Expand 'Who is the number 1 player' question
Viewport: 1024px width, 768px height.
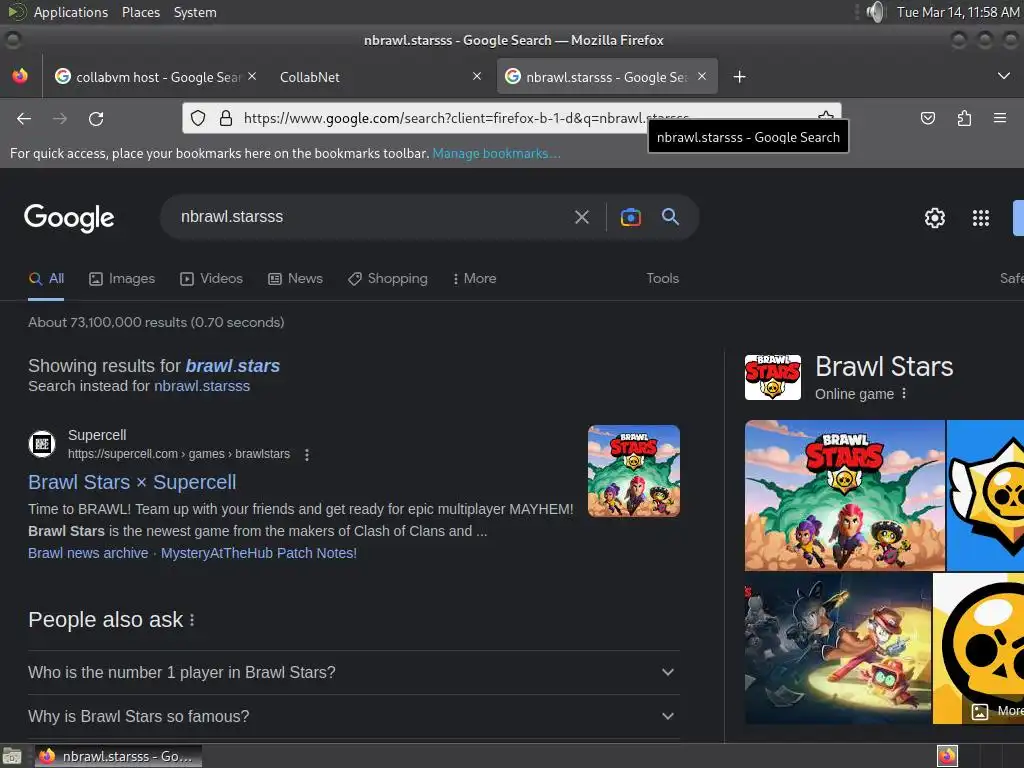[354, 672]
